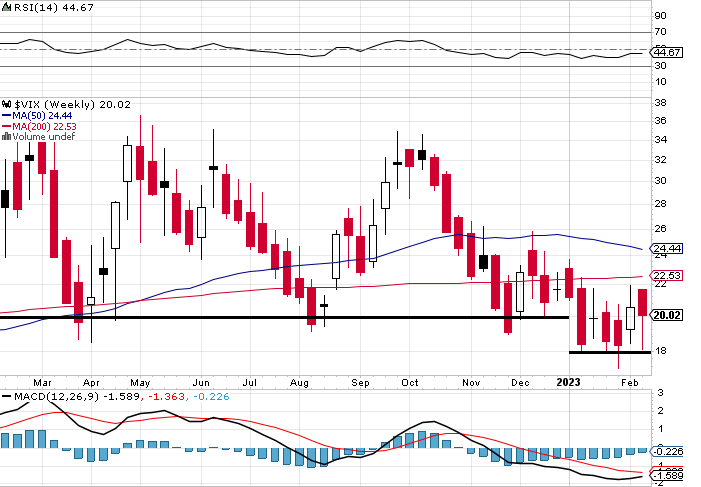Click the 32 price axis label
The image size is (701, 487).
coord(660,160)
